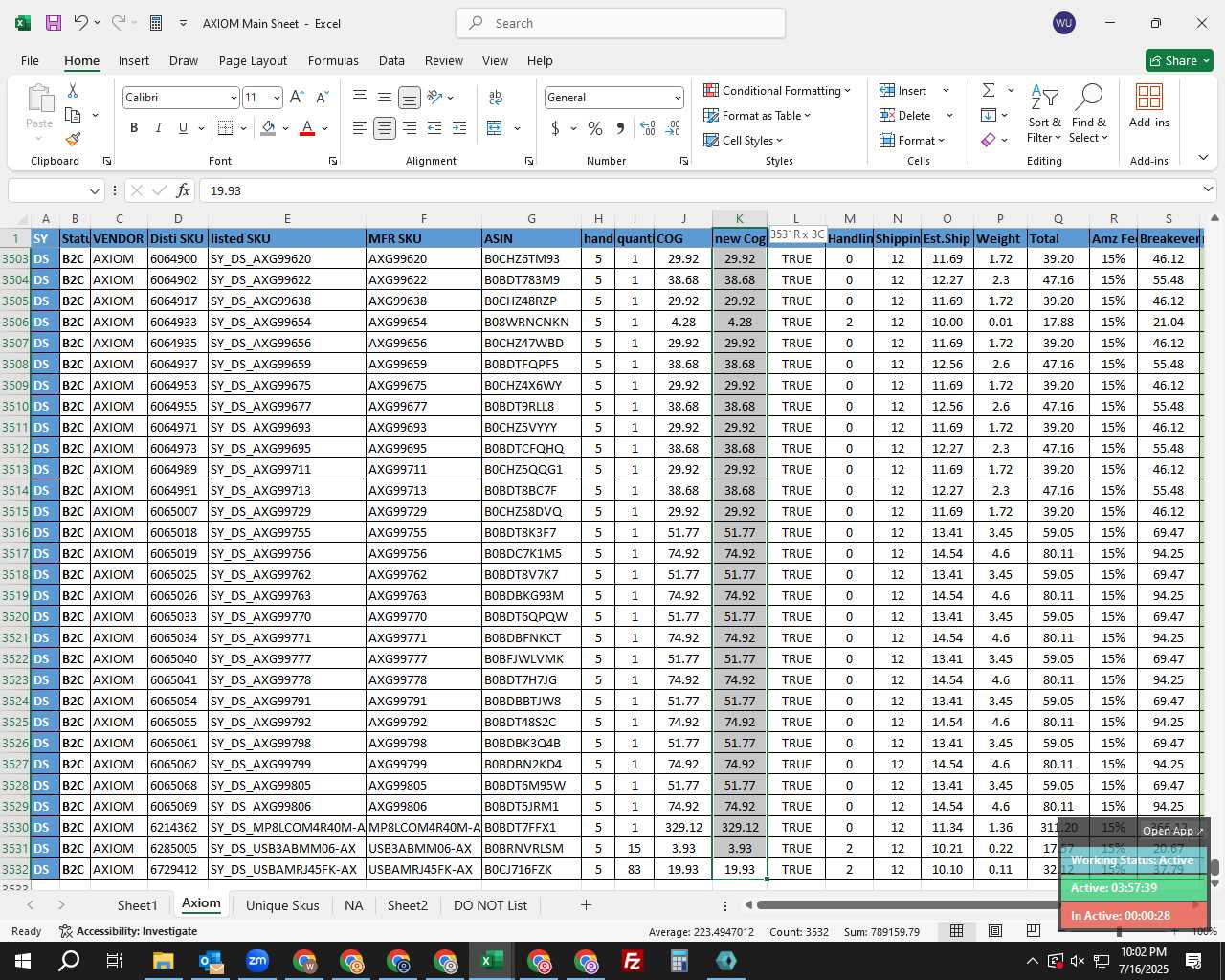
Task: Expand Format as Table menu
Action: (x=757, y=115)
